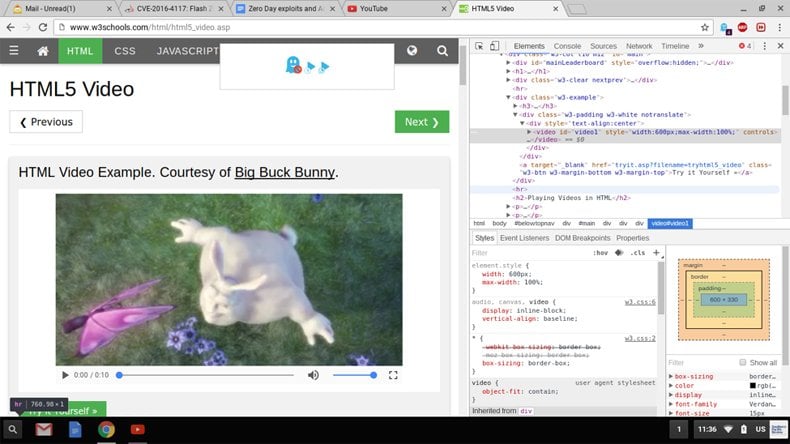Open the w3.css:6 source link

[640, 302]
